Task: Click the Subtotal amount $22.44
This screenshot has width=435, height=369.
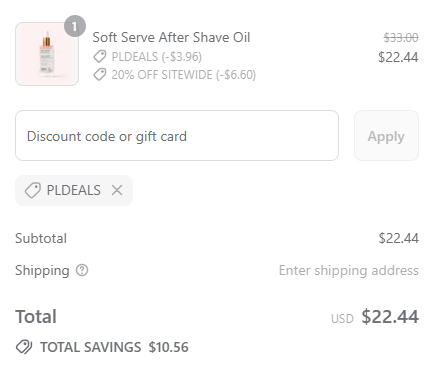Action: [x=398, y=238]
